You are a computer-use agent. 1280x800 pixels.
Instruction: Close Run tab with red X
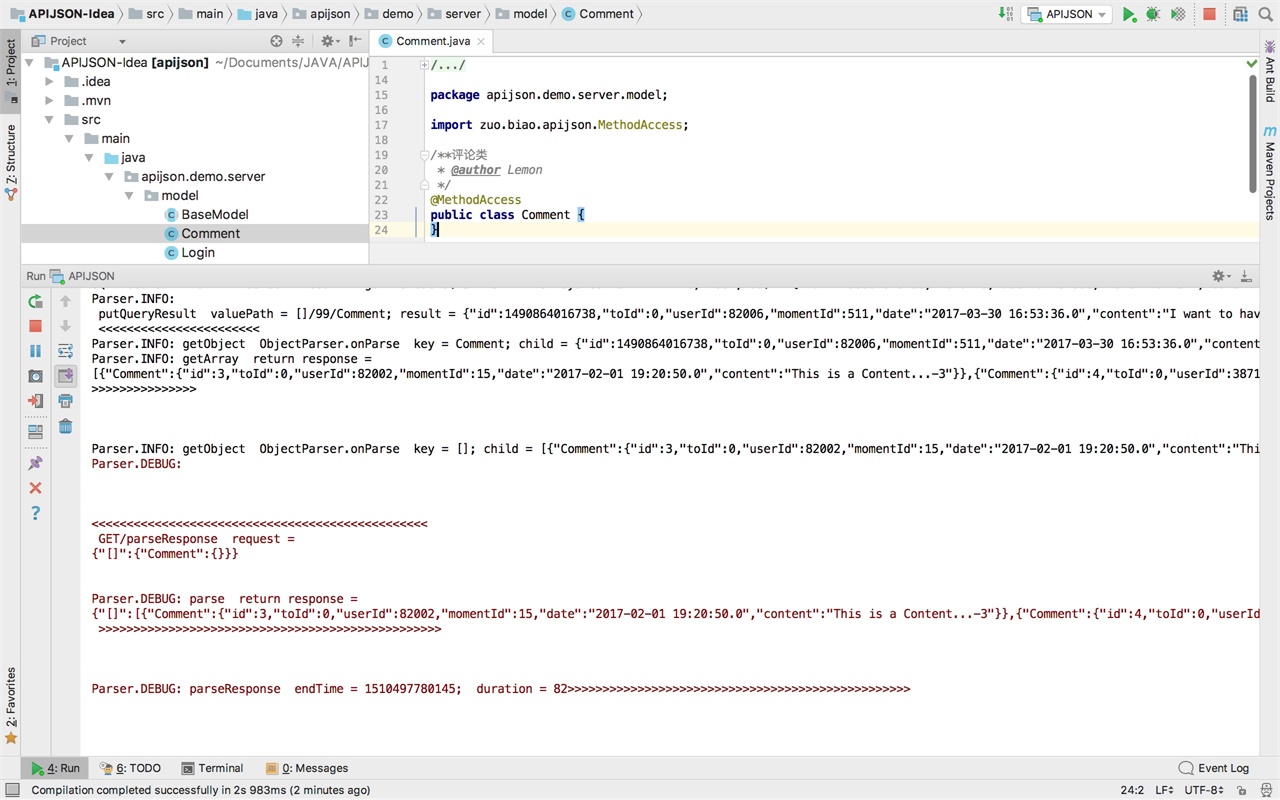tap(35, 488)
